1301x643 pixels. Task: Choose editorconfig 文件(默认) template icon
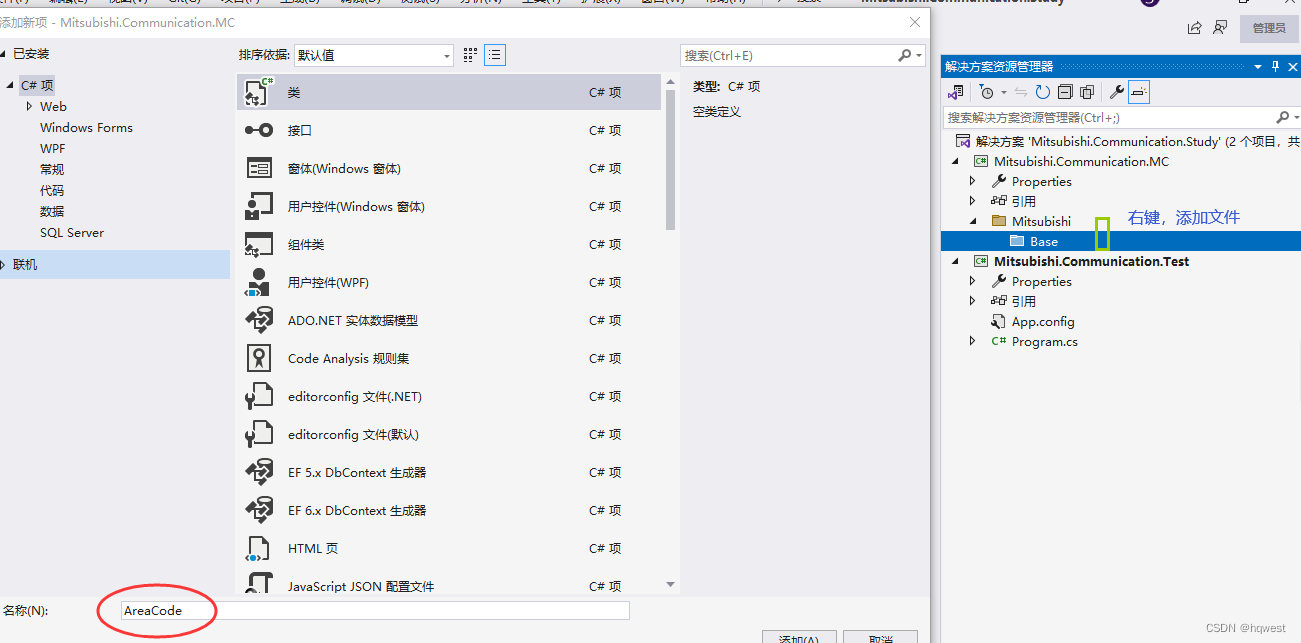[259, 434]
